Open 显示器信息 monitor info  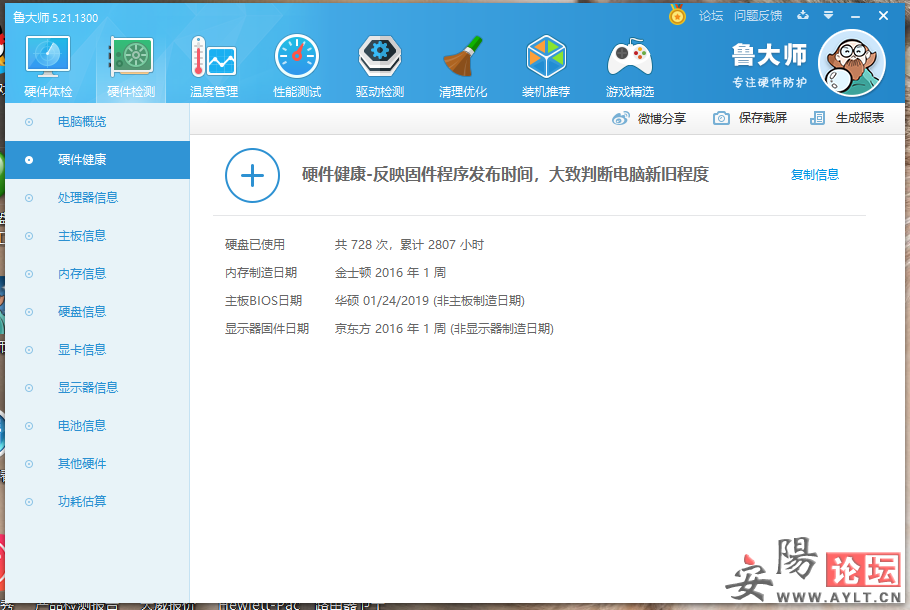98,388
